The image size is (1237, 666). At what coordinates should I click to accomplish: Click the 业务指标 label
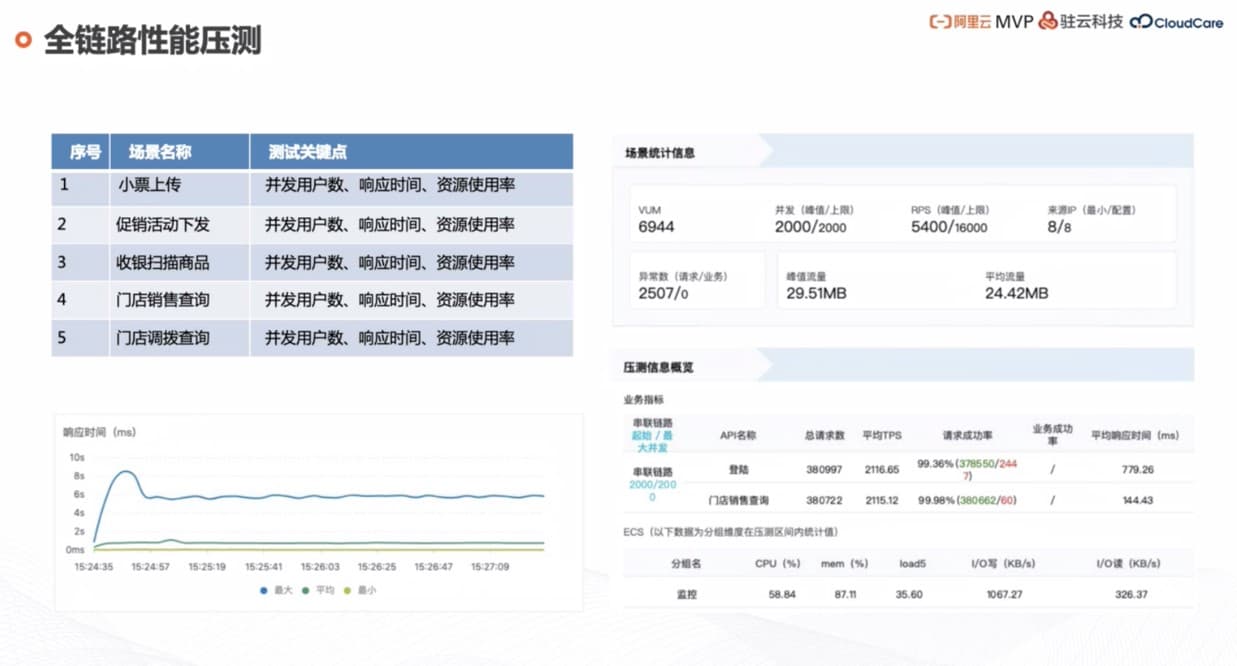(x=643, y=399)
